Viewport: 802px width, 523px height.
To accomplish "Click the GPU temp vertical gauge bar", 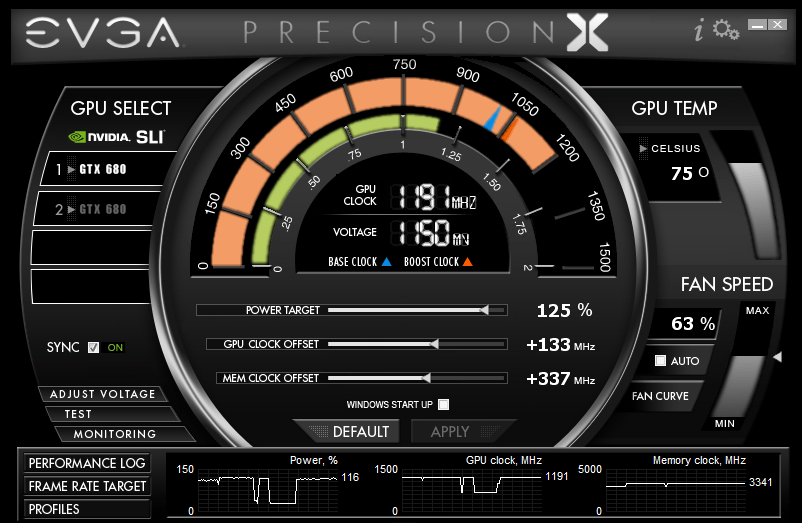I will [750, 197].
